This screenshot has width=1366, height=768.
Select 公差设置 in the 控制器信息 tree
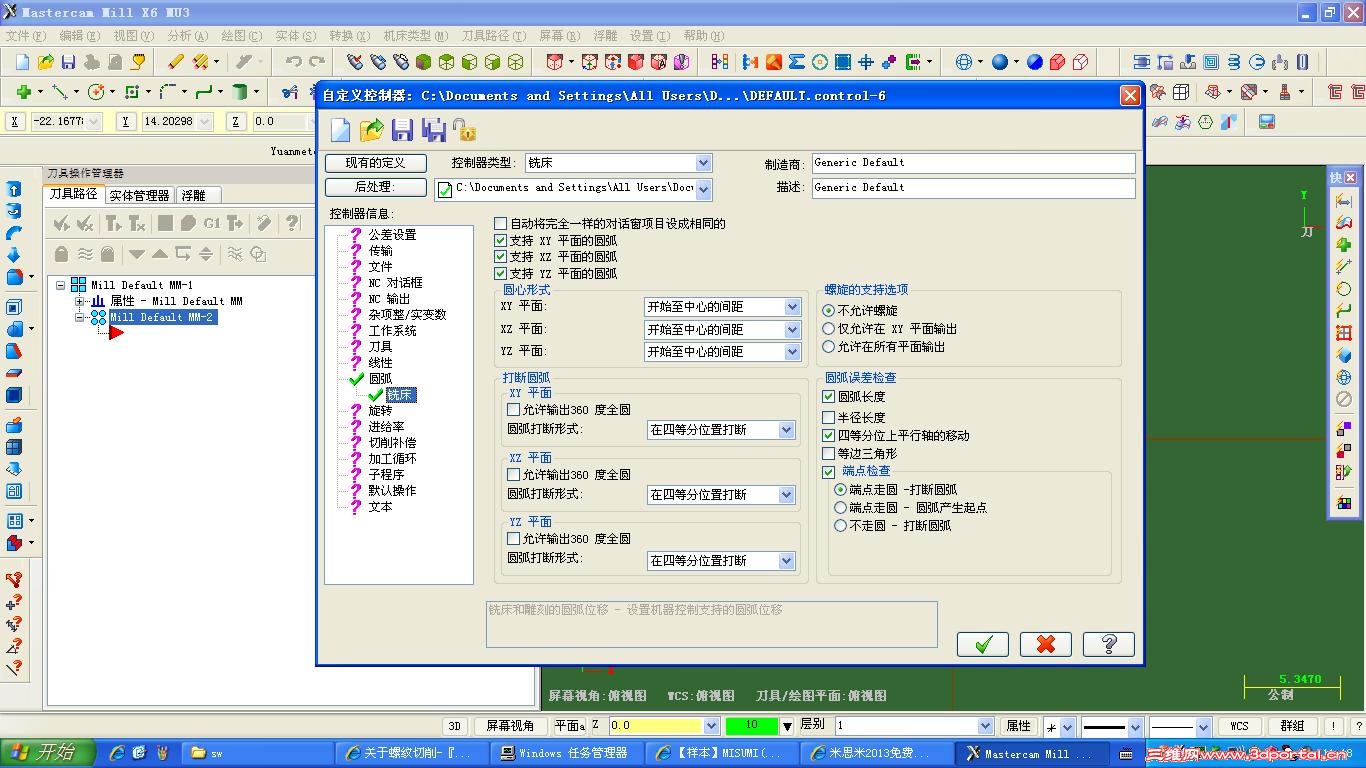(x=392, y=235)
